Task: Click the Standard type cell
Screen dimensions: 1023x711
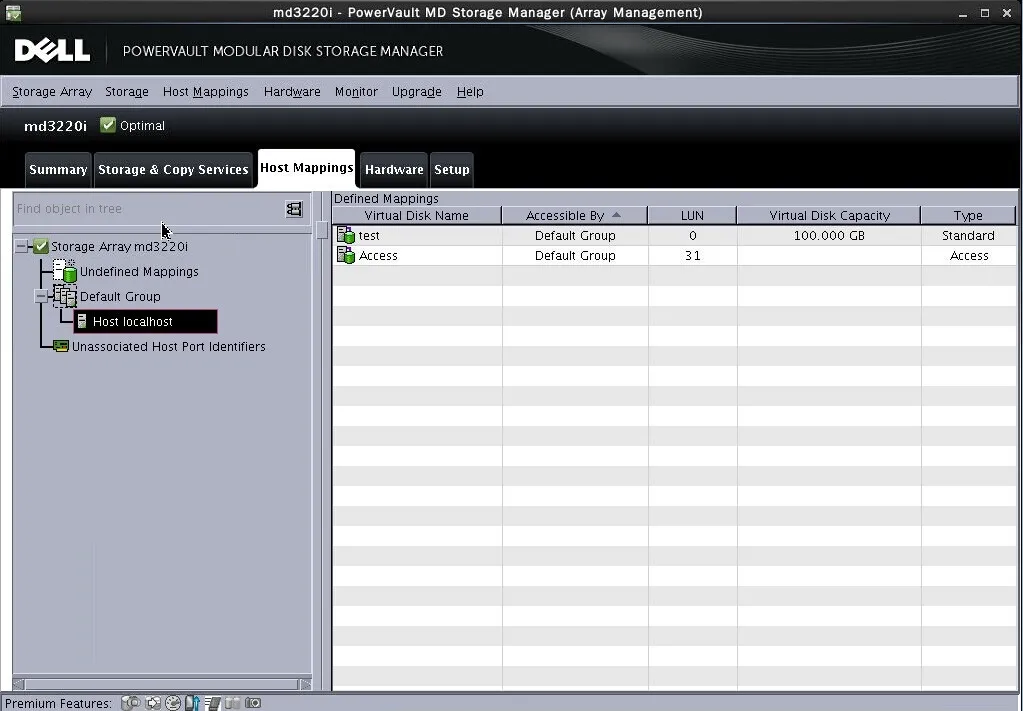Action: [x=968, y=235]
